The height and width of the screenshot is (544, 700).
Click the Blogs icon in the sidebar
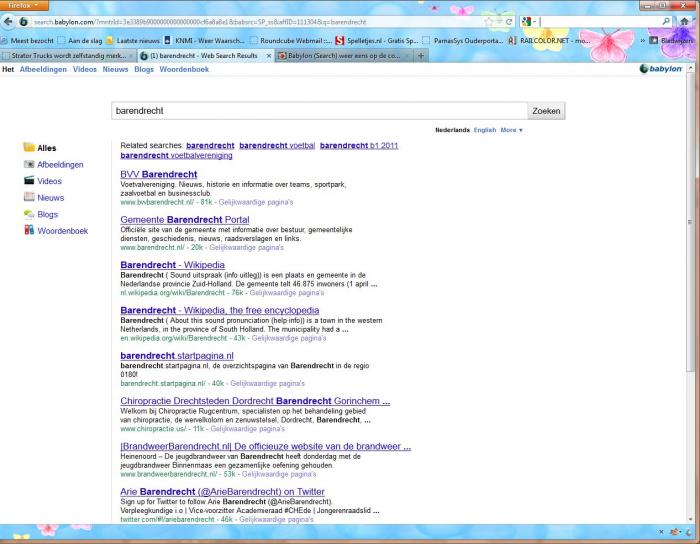coord(29,214)
